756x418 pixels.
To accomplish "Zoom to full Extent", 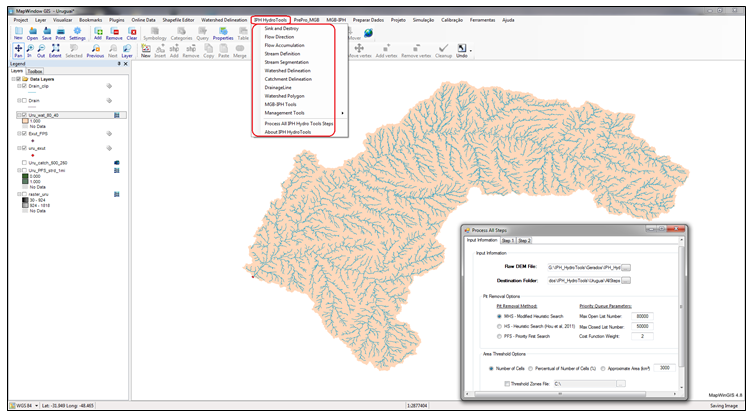I will point(55,50).
